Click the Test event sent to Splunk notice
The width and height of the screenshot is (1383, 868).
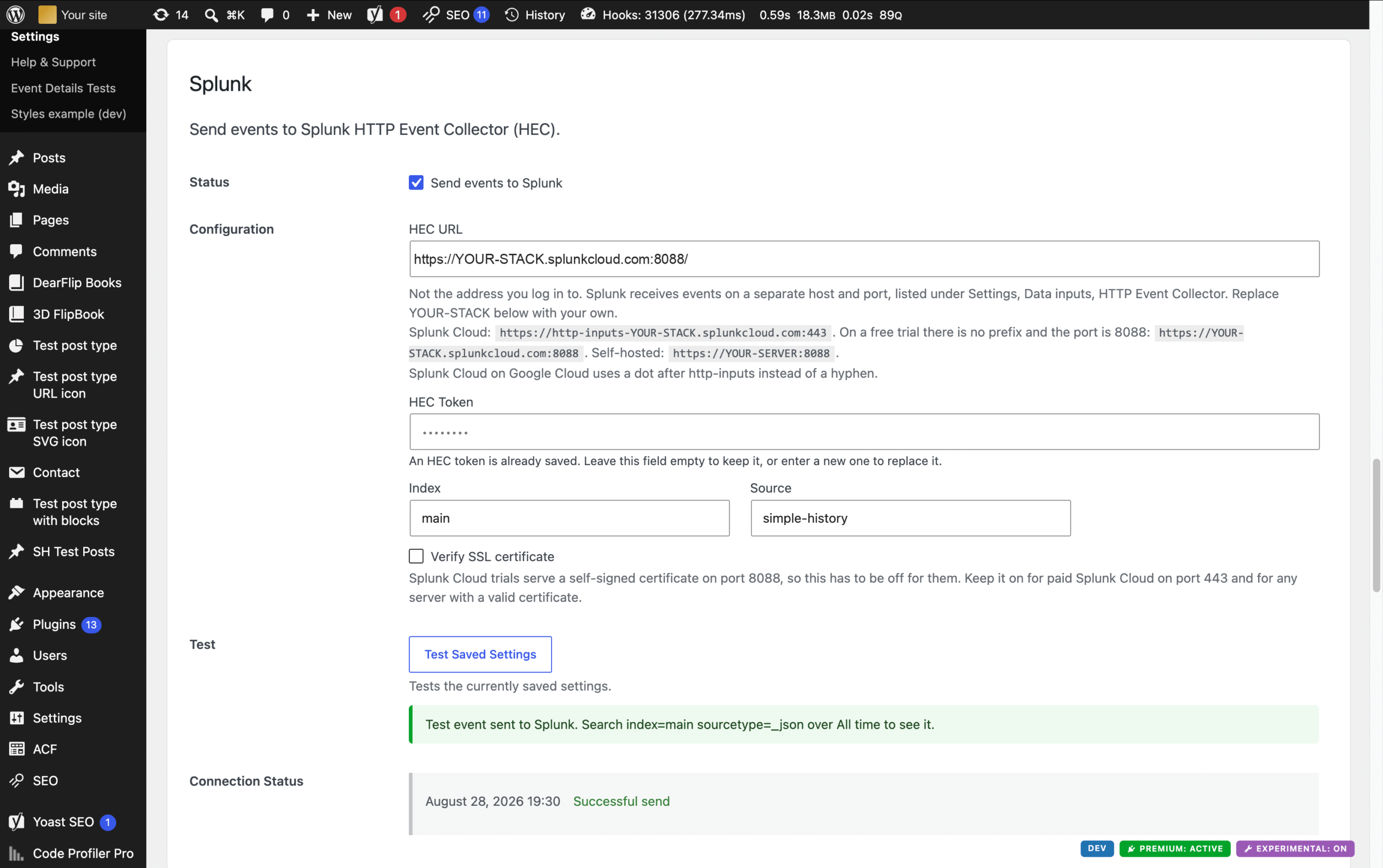click(864, 724)
